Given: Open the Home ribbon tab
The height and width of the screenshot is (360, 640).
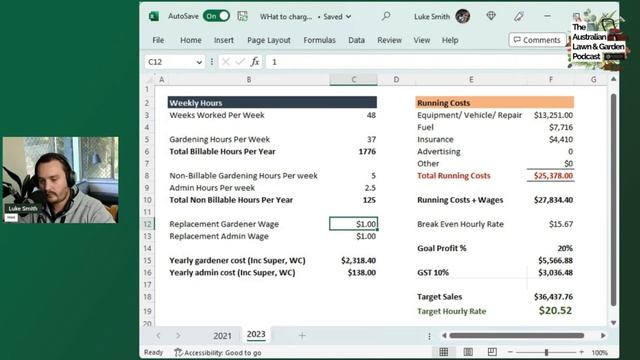Looking at the screenshot, I should coord(191,40).
